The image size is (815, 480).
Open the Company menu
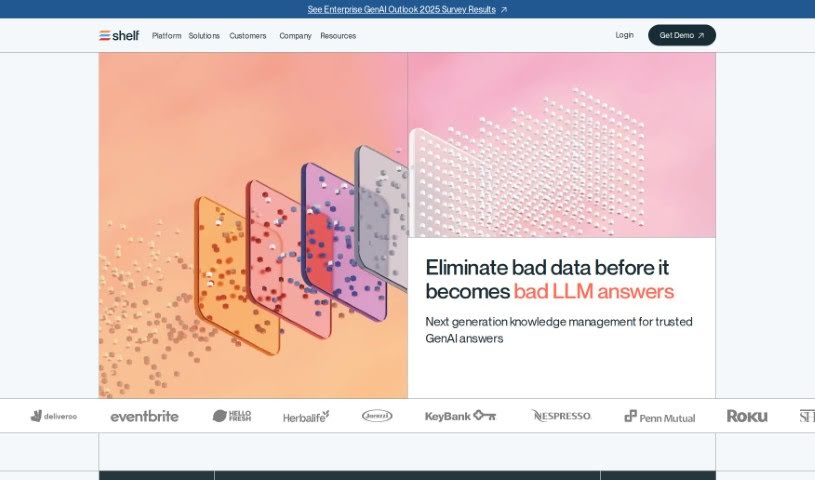[x=295, y=36]
